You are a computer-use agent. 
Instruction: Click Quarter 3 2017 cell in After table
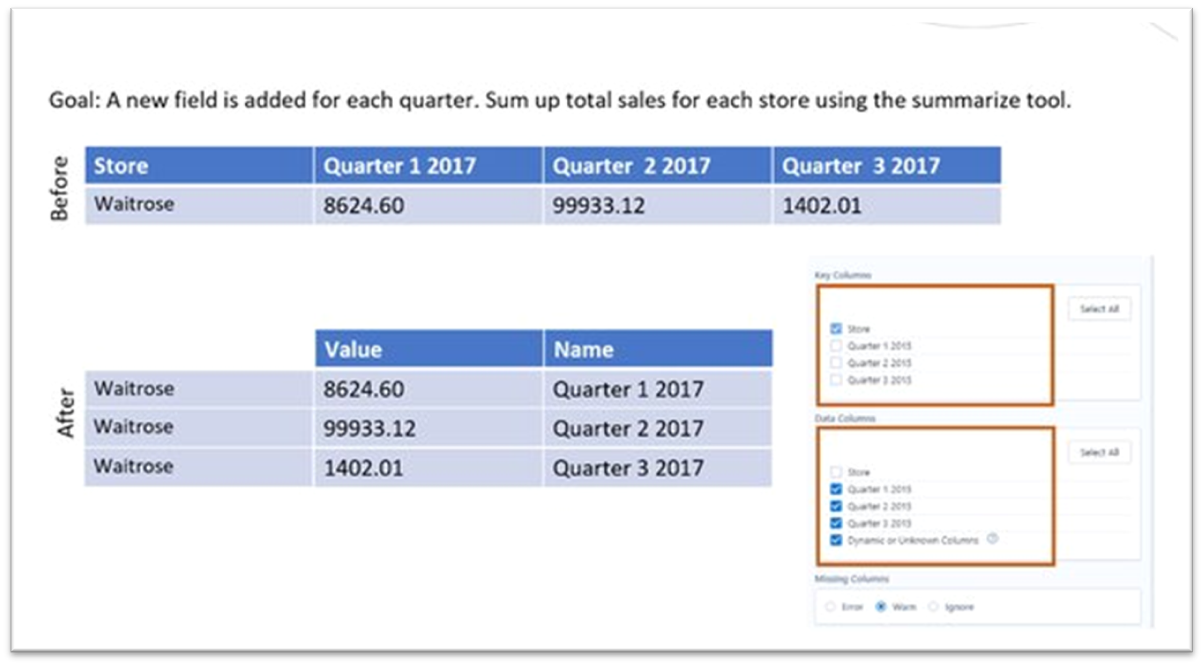tap(657, 467)
